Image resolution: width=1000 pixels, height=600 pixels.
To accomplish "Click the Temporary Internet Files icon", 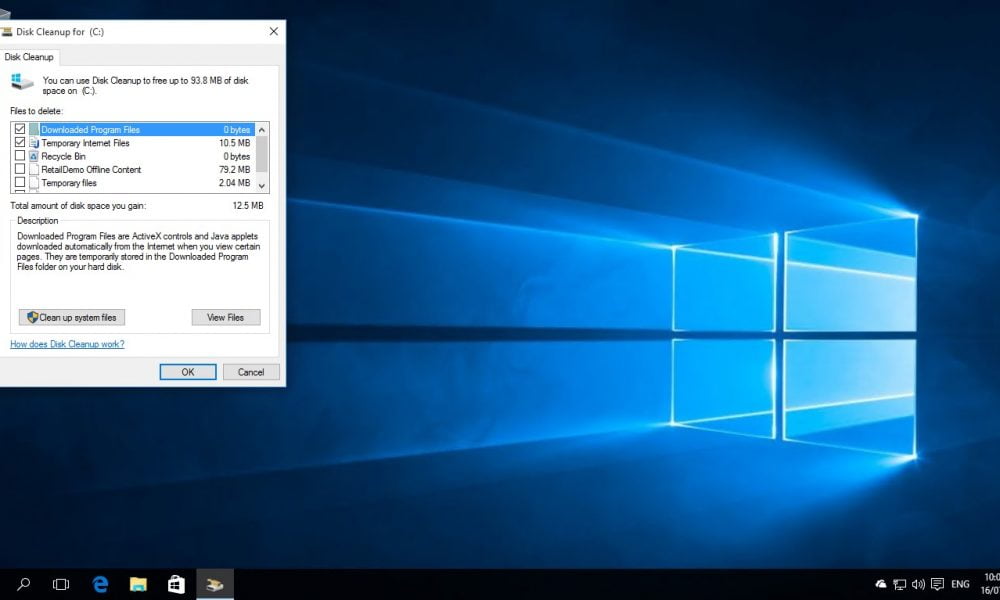I will click(x=32, y=142).
